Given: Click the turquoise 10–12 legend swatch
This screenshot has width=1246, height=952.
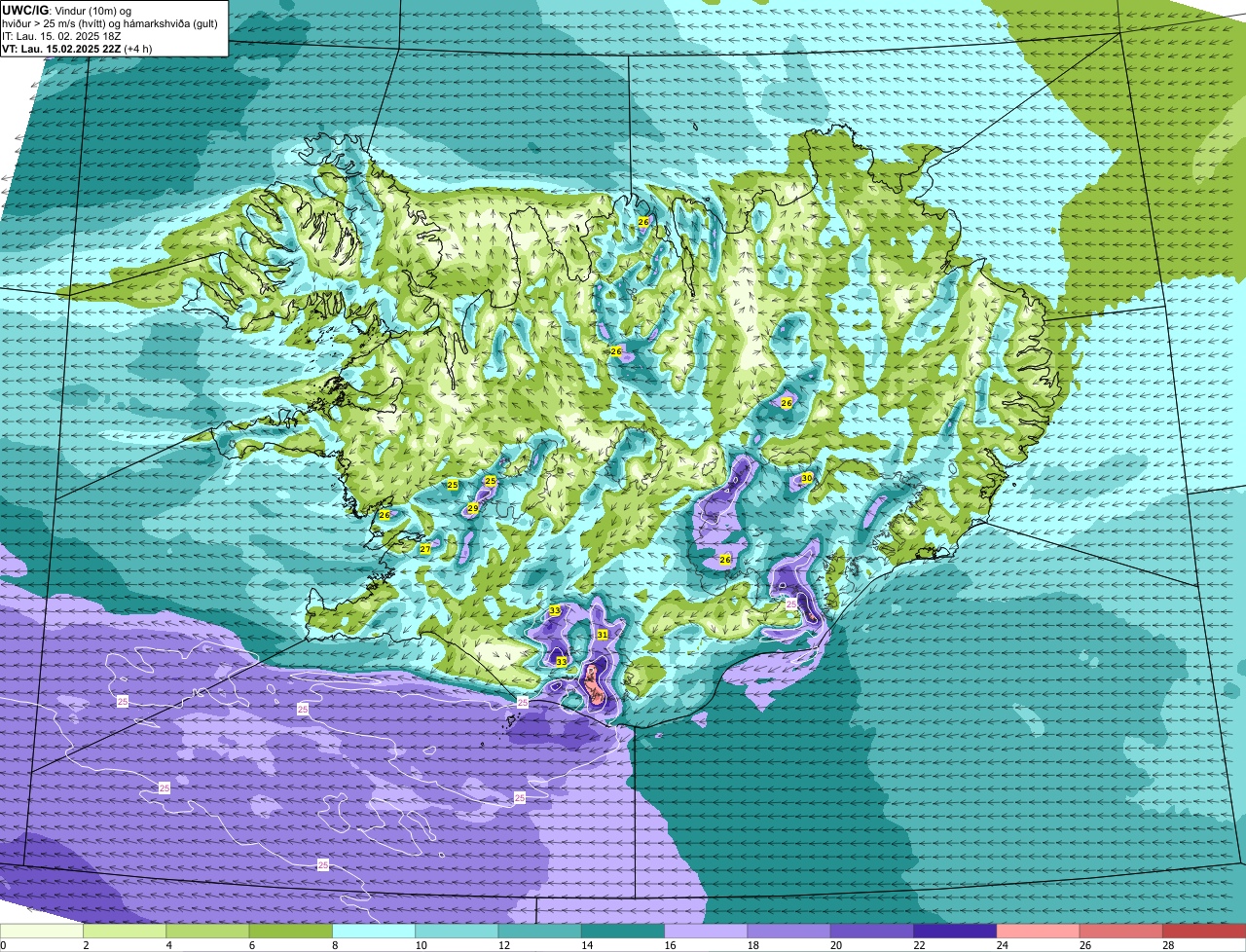Looking at the screenshot, I should [457, 931].
